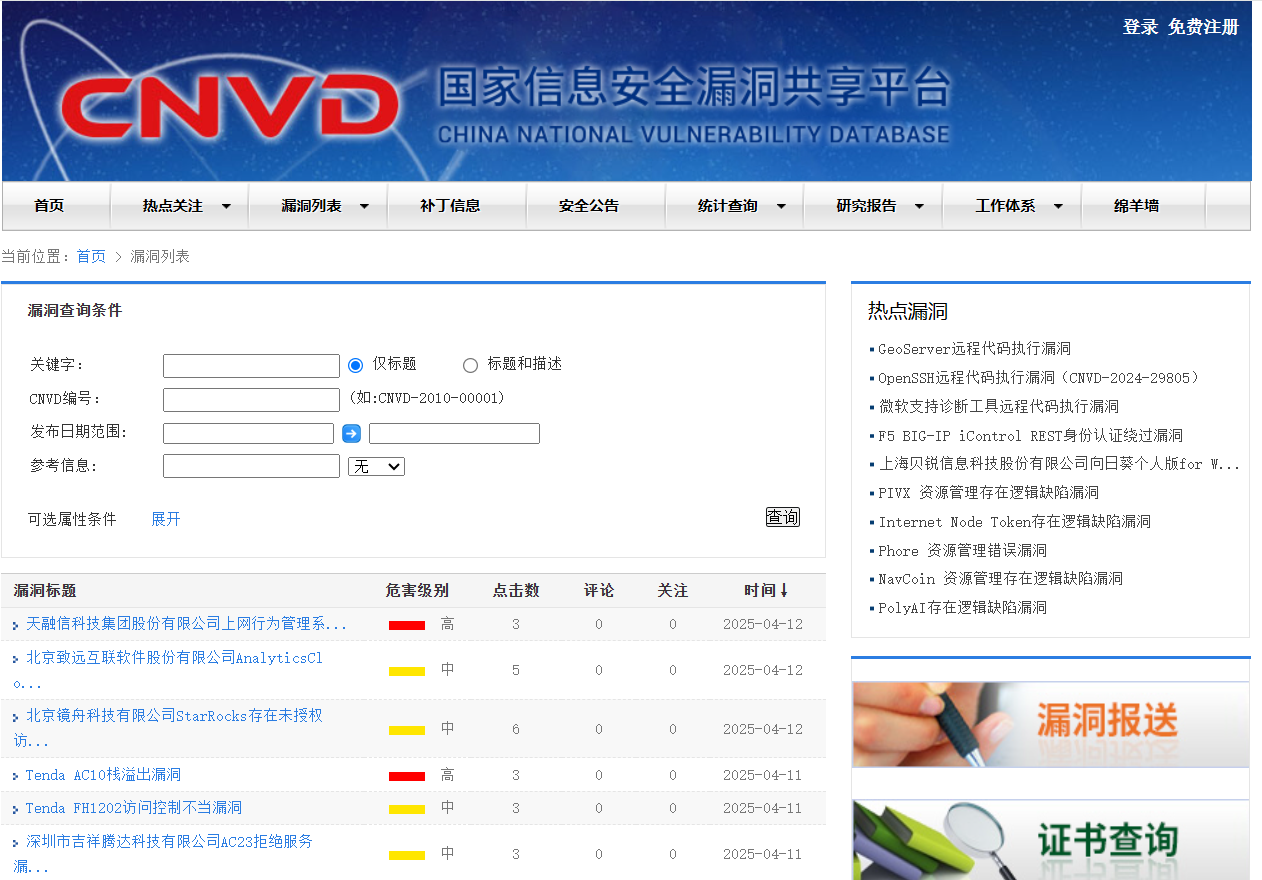This screenshot has height=880, width=1262.
Task: Click inside the CNVD编号 input field
Action: [x=251, y=400]
